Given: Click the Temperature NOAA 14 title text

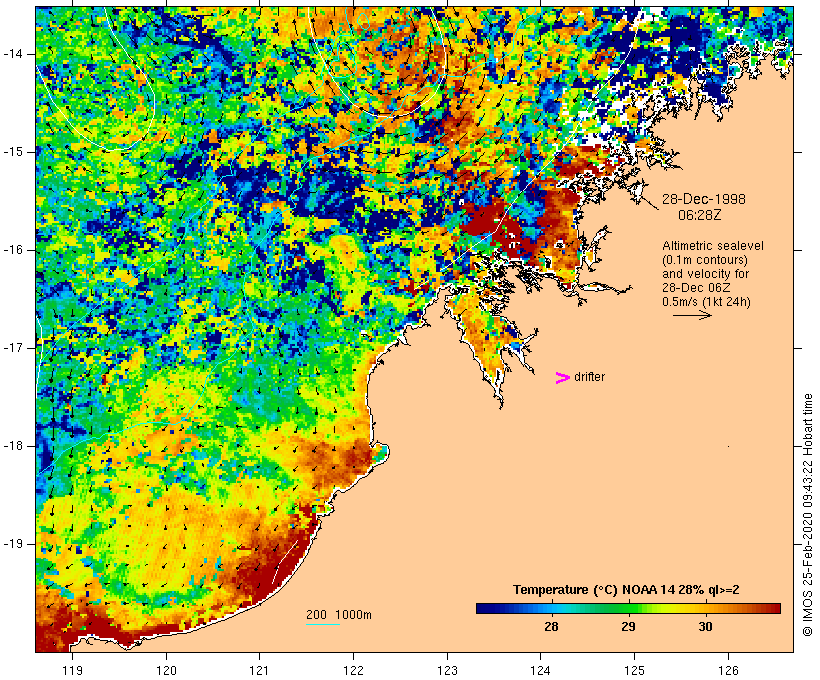Looking at the screenshot, I should pos(626,590).
